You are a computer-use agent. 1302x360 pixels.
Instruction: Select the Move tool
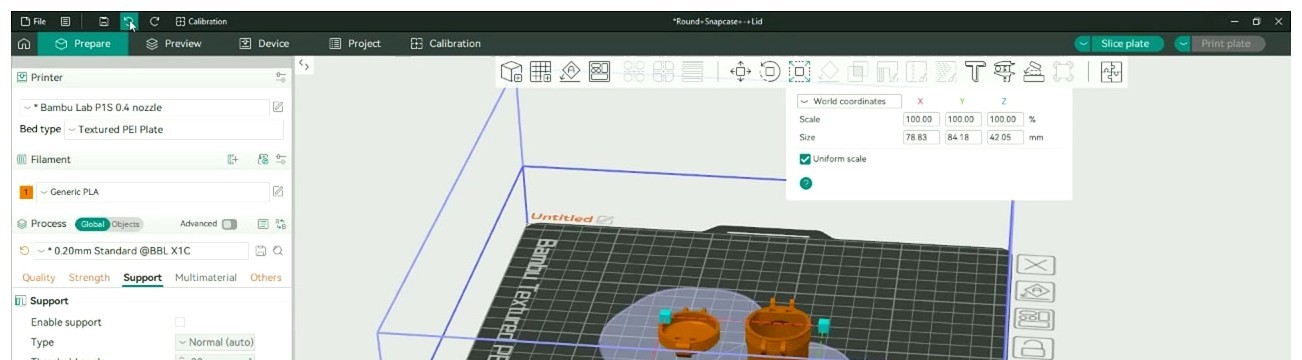pos(740,71)
